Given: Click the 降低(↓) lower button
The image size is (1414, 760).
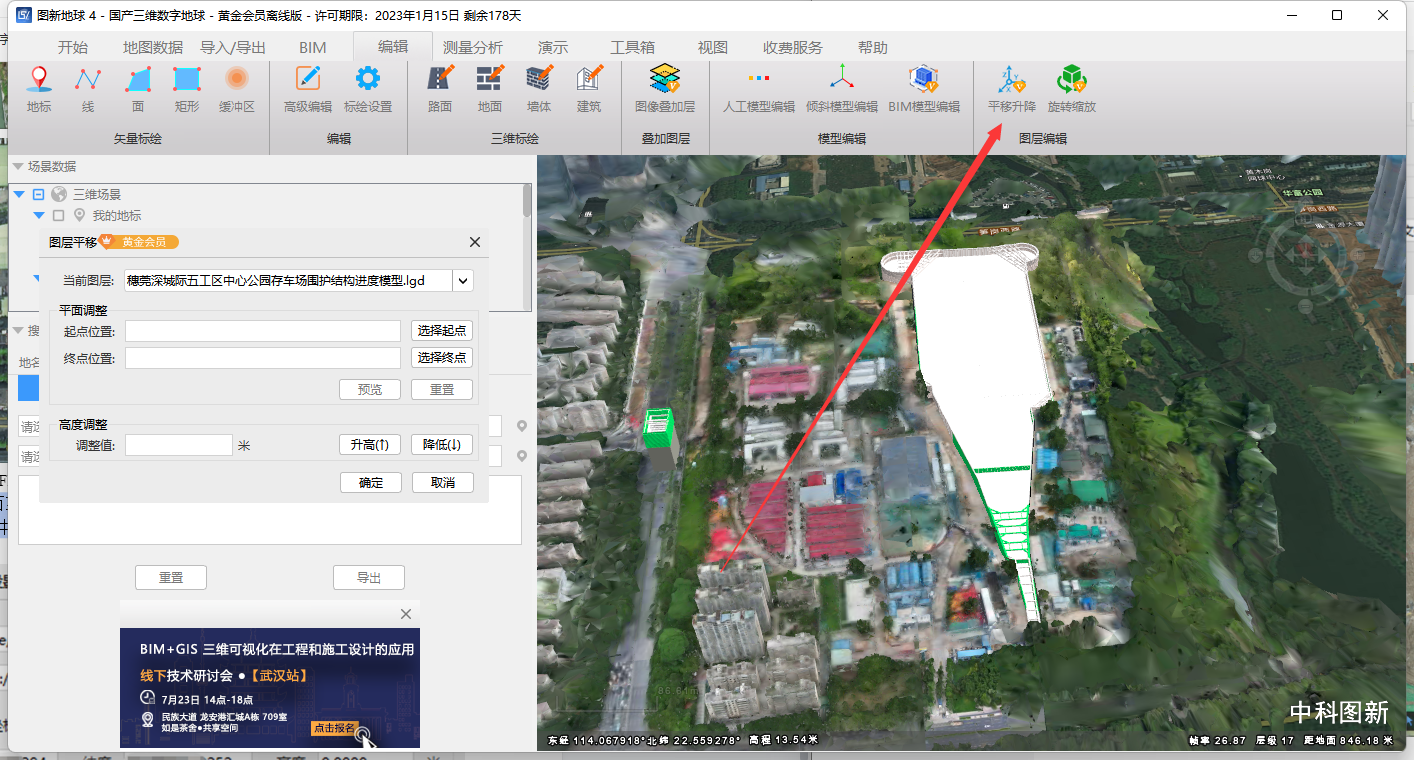Looking at the screenshot, I should [x=442, y=445].
